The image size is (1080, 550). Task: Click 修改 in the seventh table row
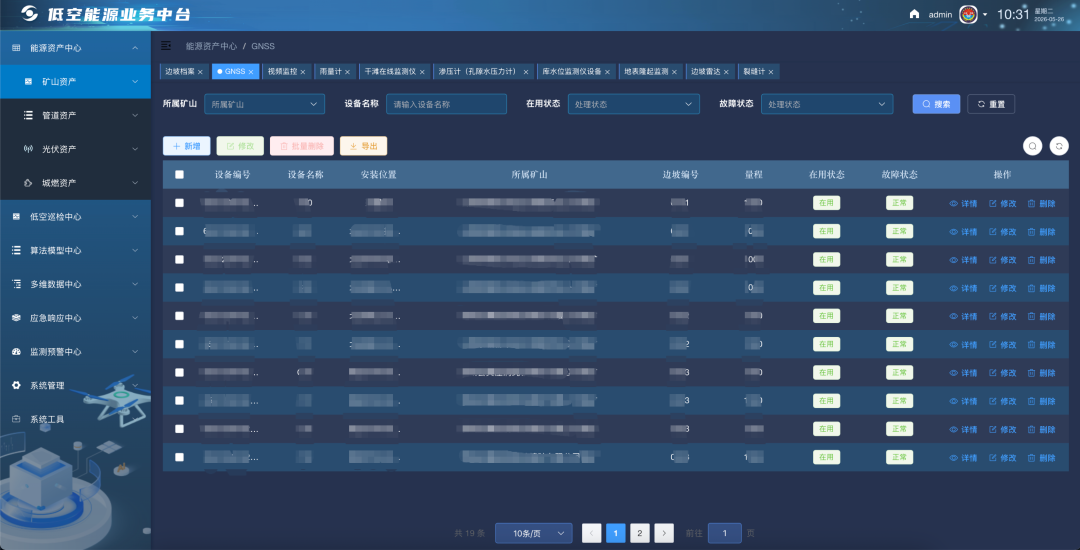point(1002,372)
